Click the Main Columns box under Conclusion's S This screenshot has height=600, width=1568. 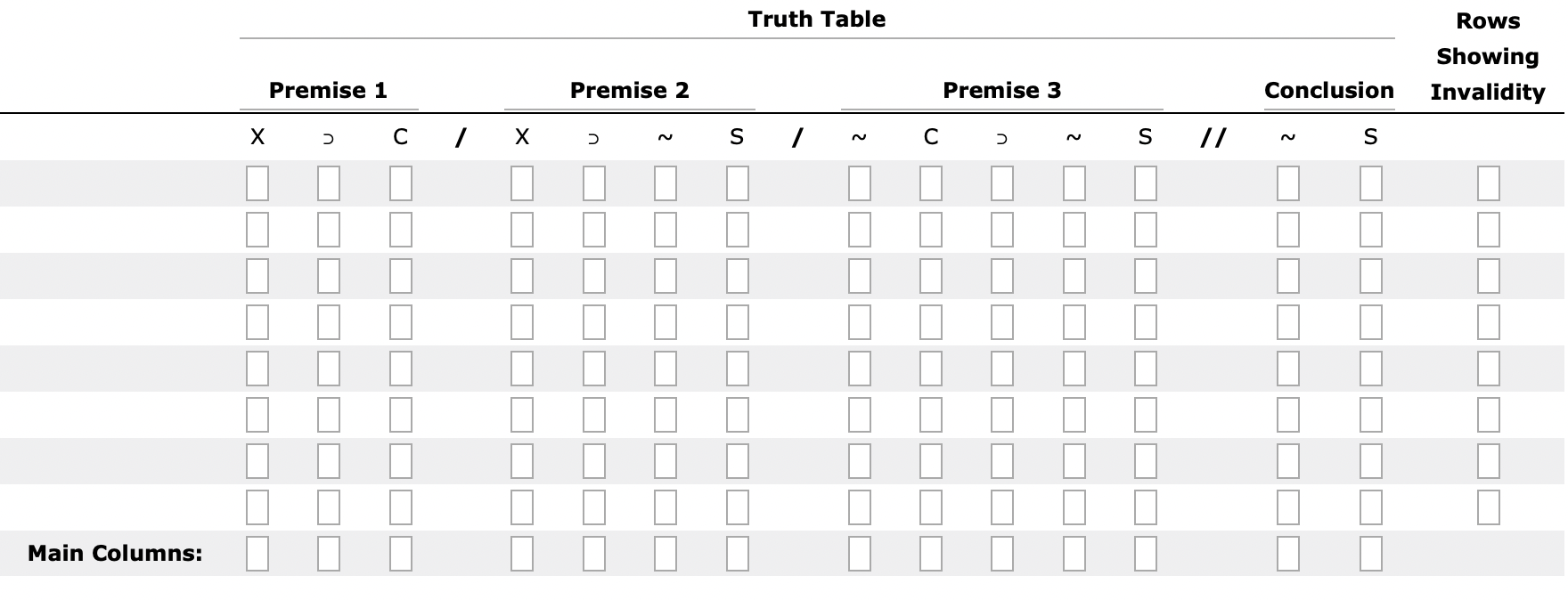[x=1370, y=552]
